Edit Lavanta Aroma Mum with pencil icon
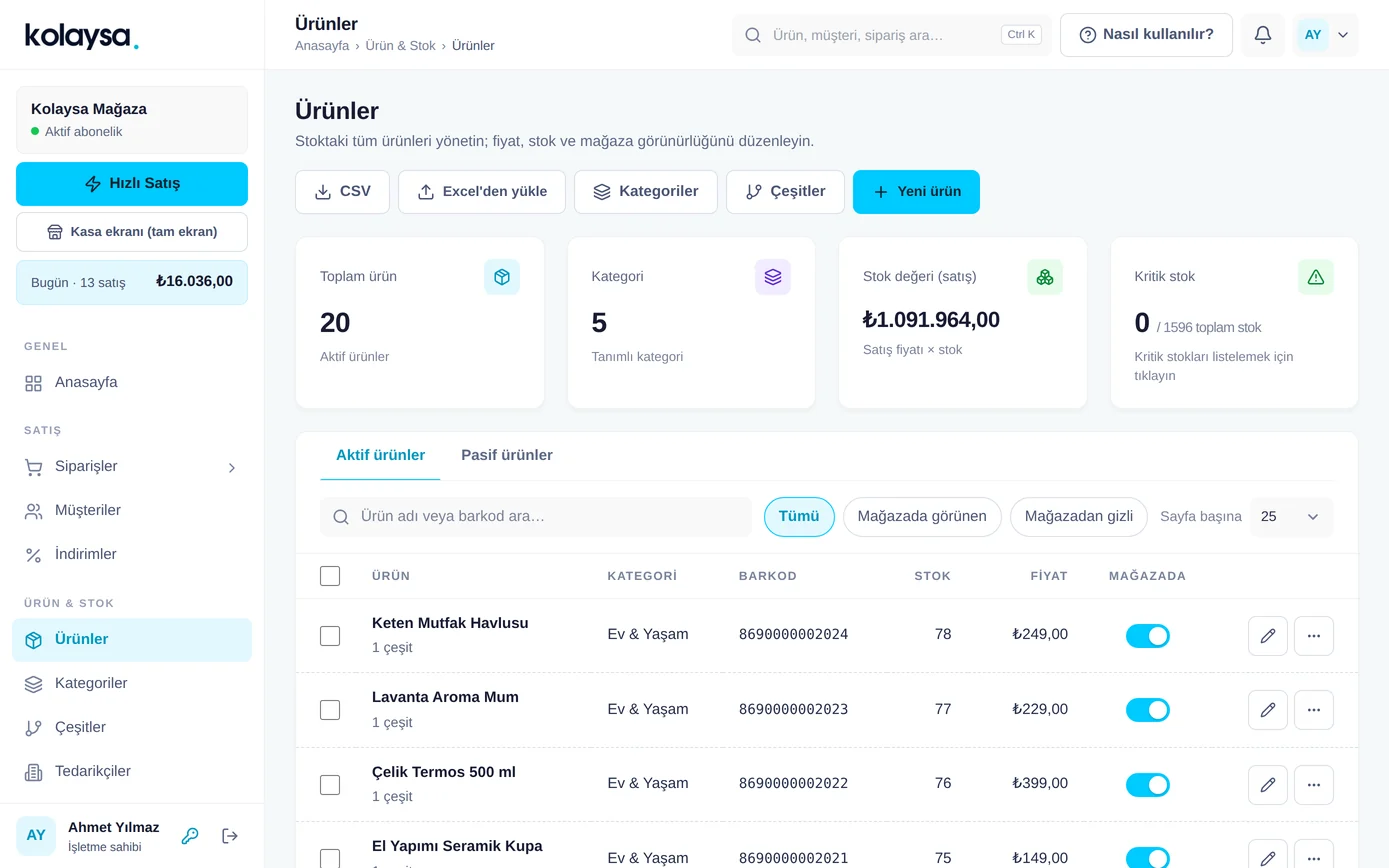 [x=1268, y=710]
